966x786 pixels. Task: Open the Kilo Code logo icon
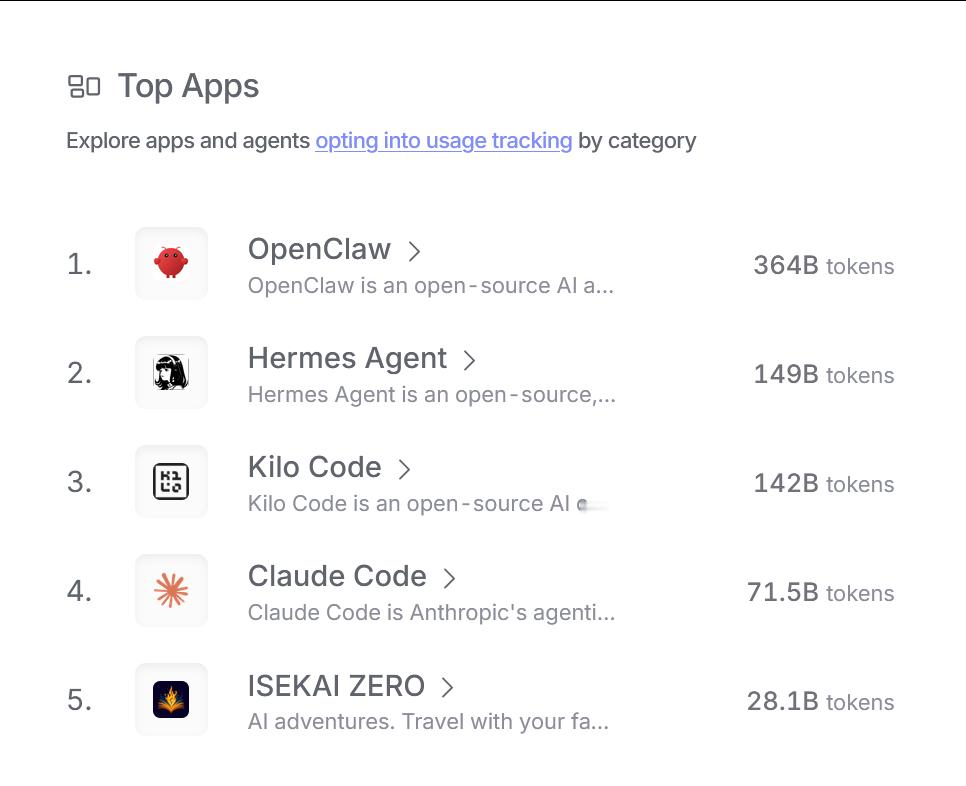point(171,481)
